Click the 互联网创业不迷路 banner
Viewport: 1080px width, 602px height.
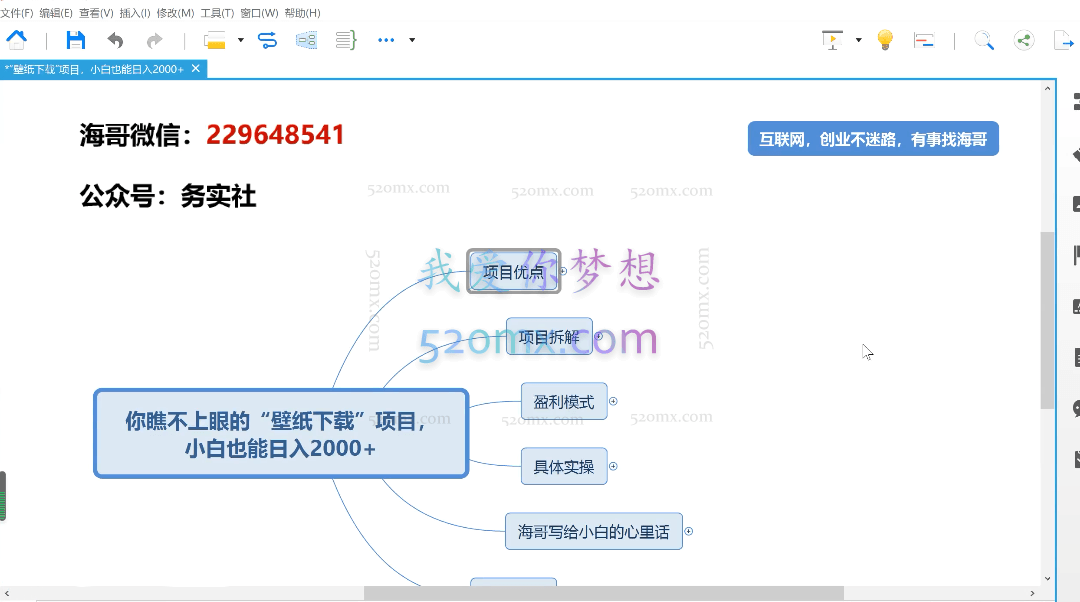click(x=872, y=138)
